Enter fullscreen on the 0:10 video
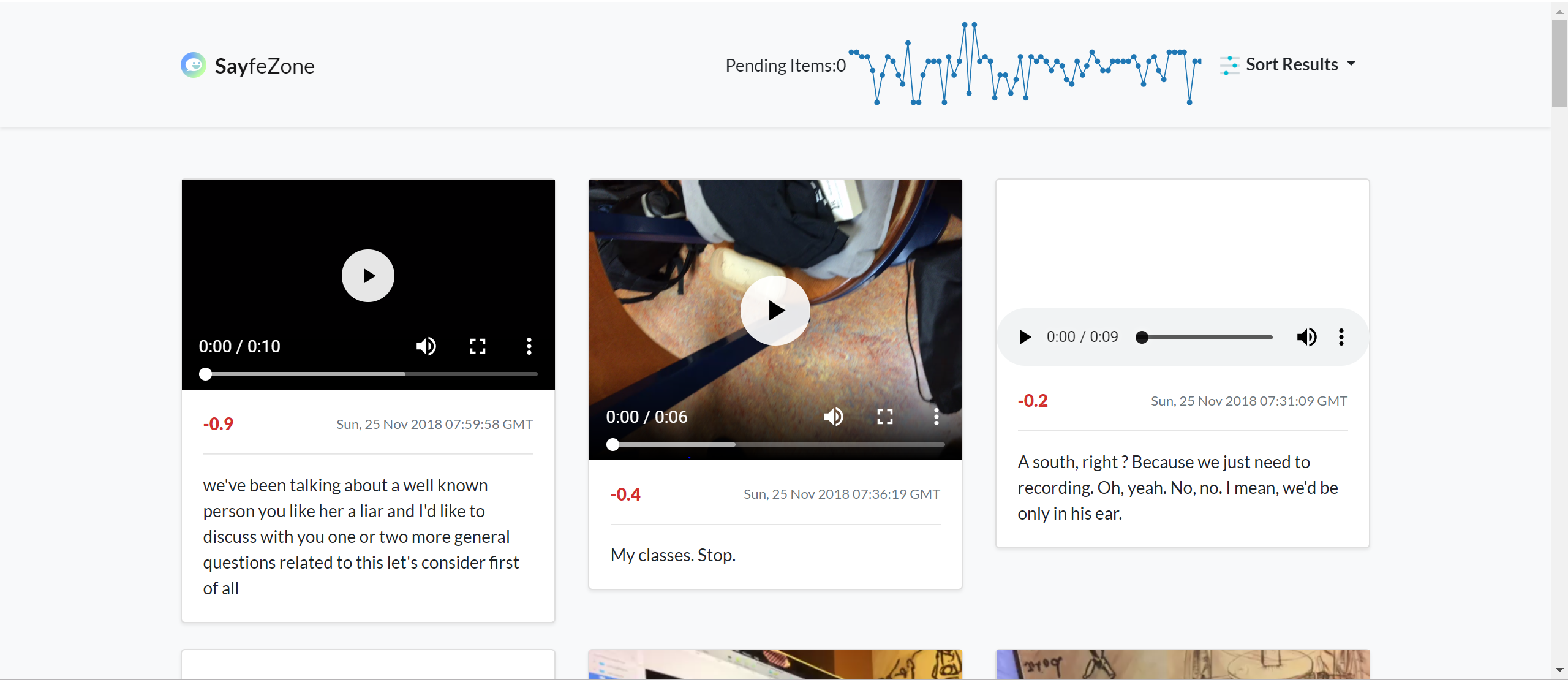Image resolution: width=1568 pixels, height=682 pixels. [478, 346]
